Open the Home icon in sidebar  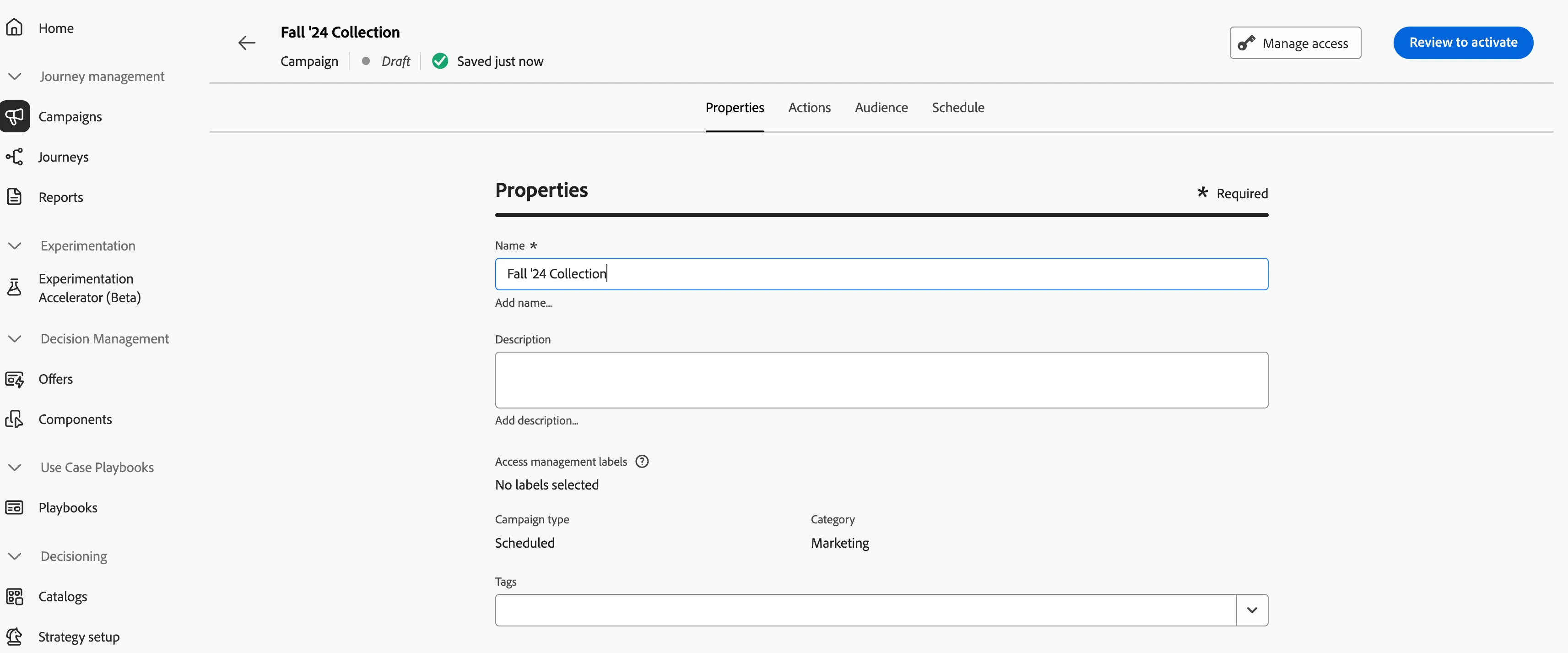pos(14,27)
